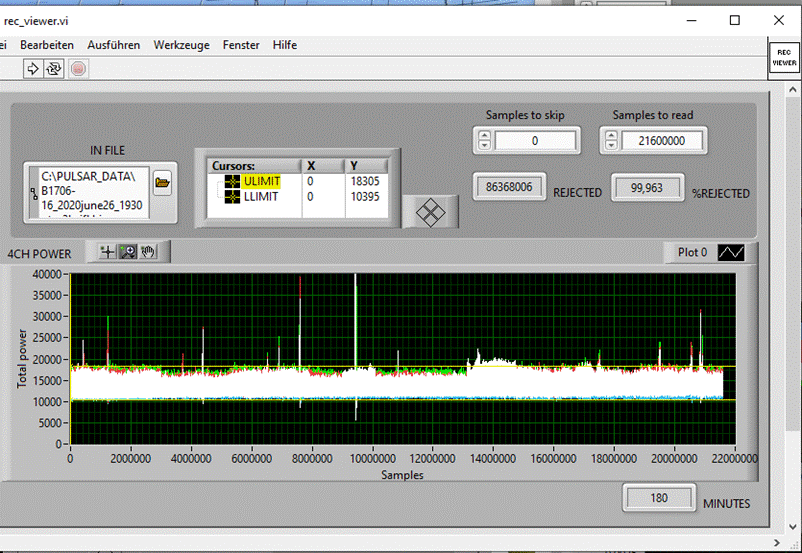Click the 40000 y-axis scale label
The image size is (802, 553).
(47, 275)
